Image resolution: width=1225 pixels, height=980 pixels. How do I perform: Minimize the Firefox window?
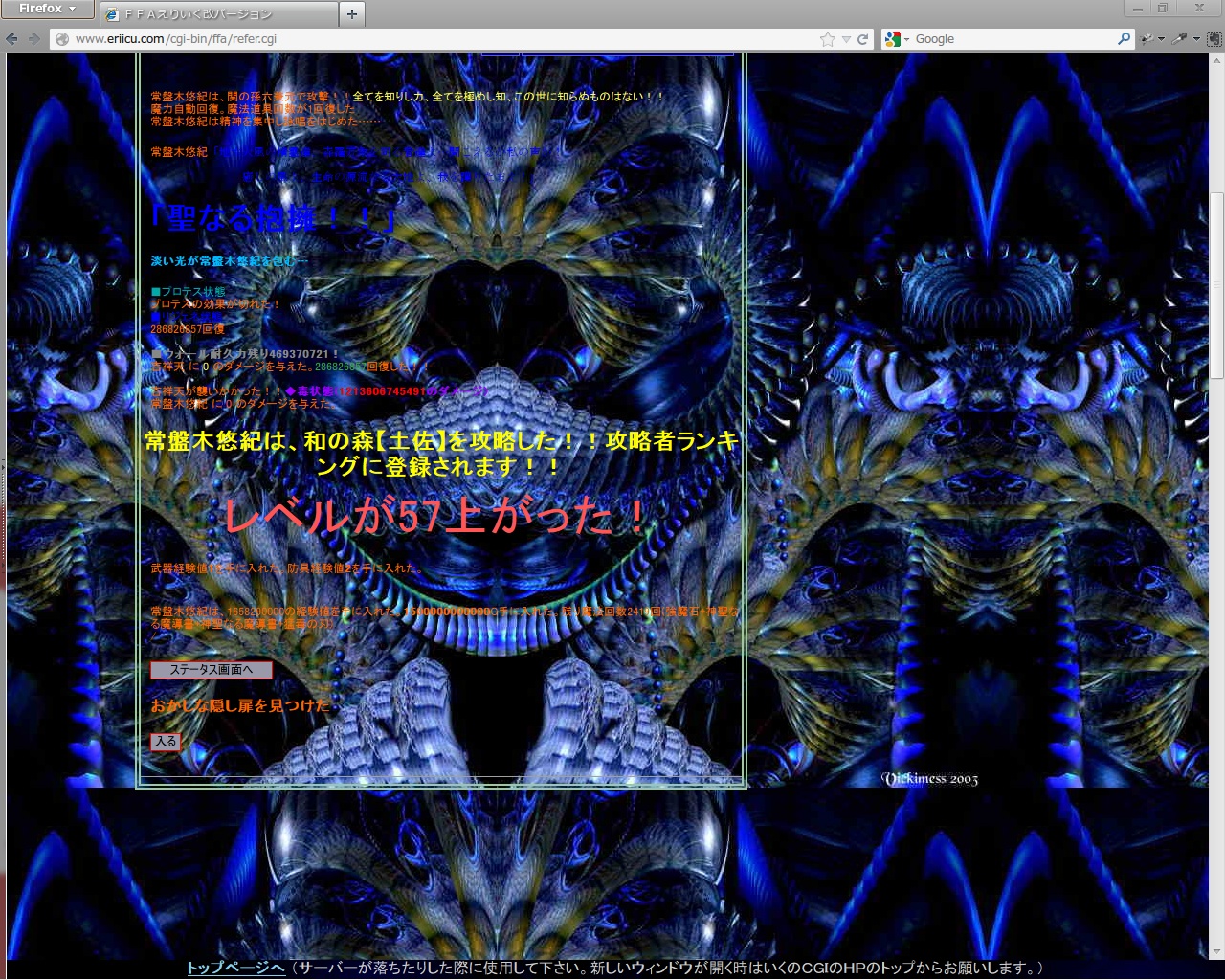click(x=1138, y=8)
